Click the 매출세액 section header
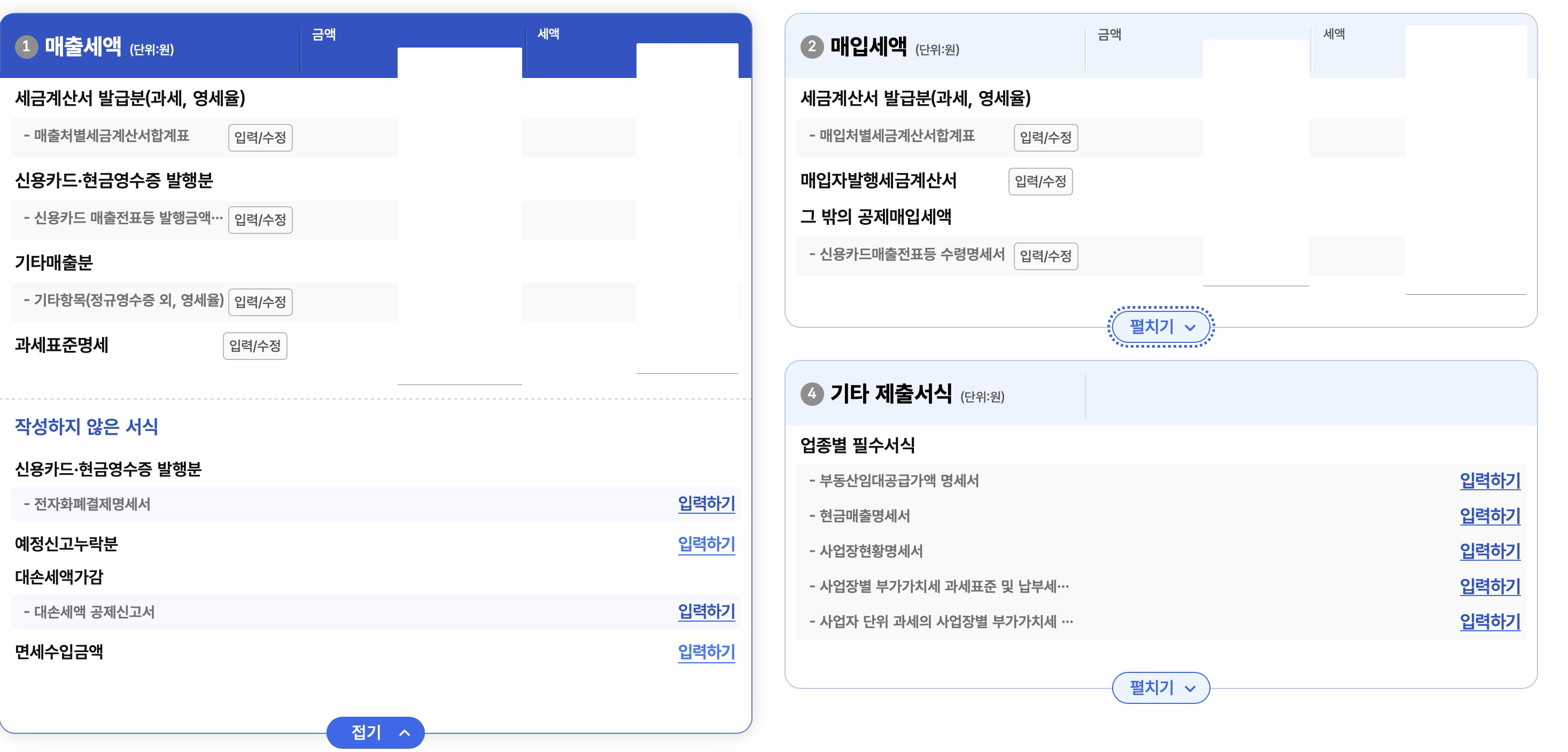Screen dimensions: 1568x752 point(83,47)
